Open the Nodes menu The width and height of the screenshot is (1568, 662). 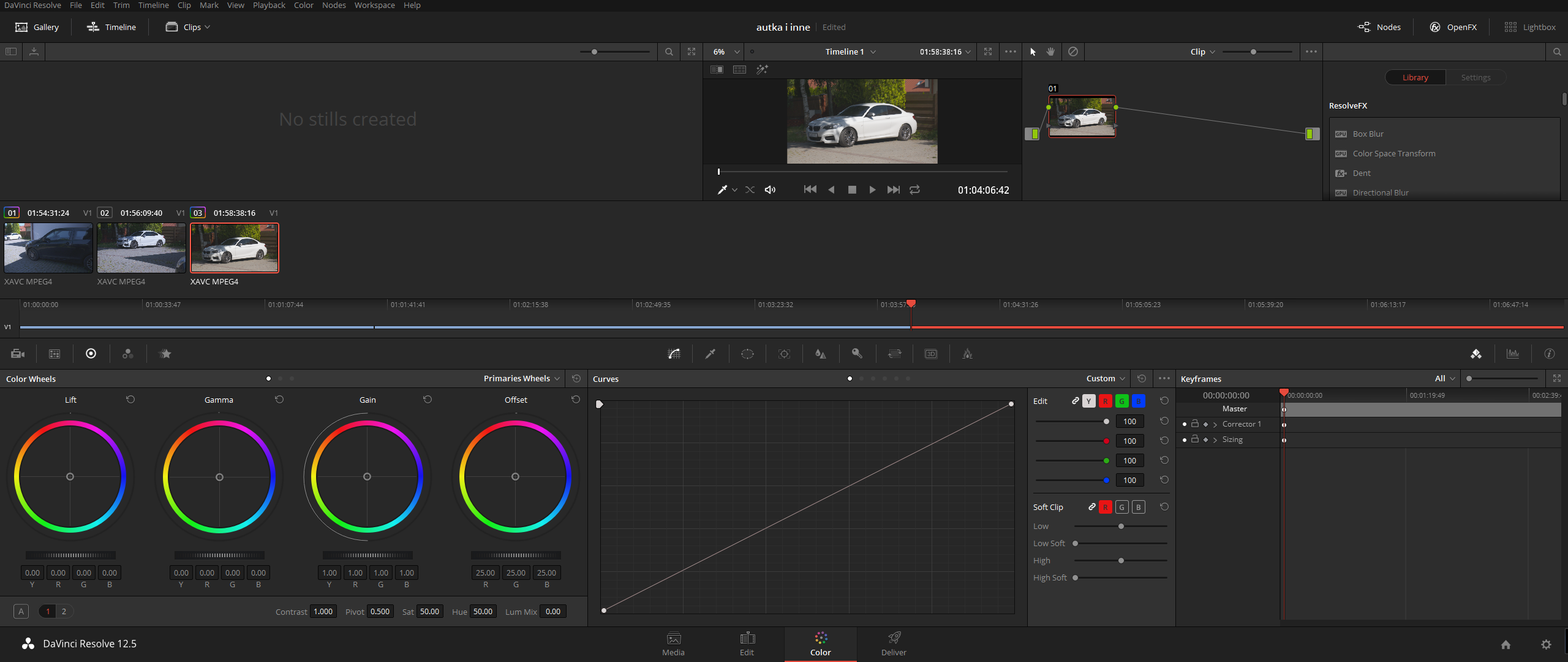(334, 6)
